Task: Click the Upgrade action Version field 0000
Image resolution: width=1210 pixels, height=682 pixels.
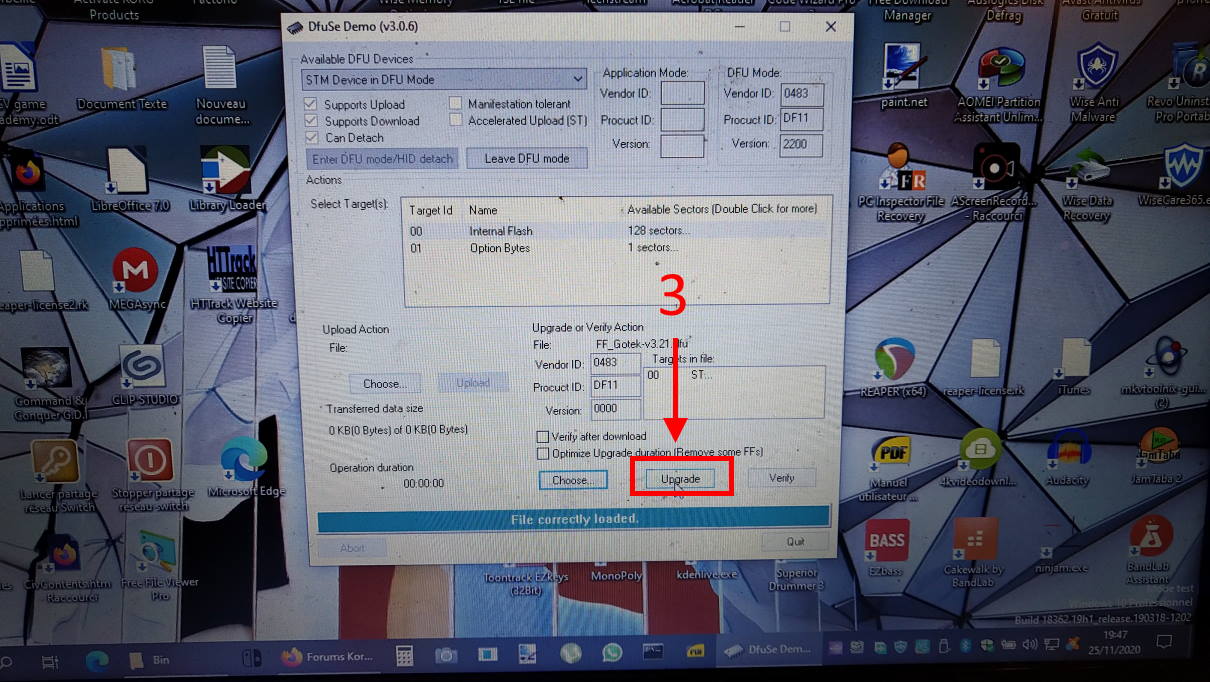Action: pos(615,410)
